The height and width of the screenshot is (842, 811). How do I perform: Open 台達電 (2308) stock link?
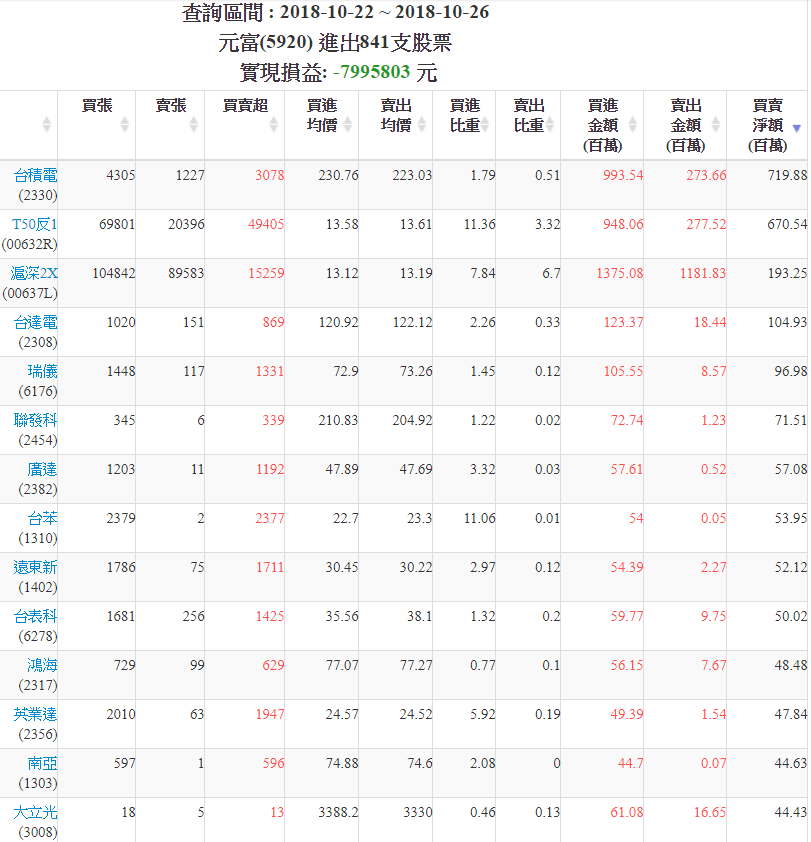(x=36, y=322)
